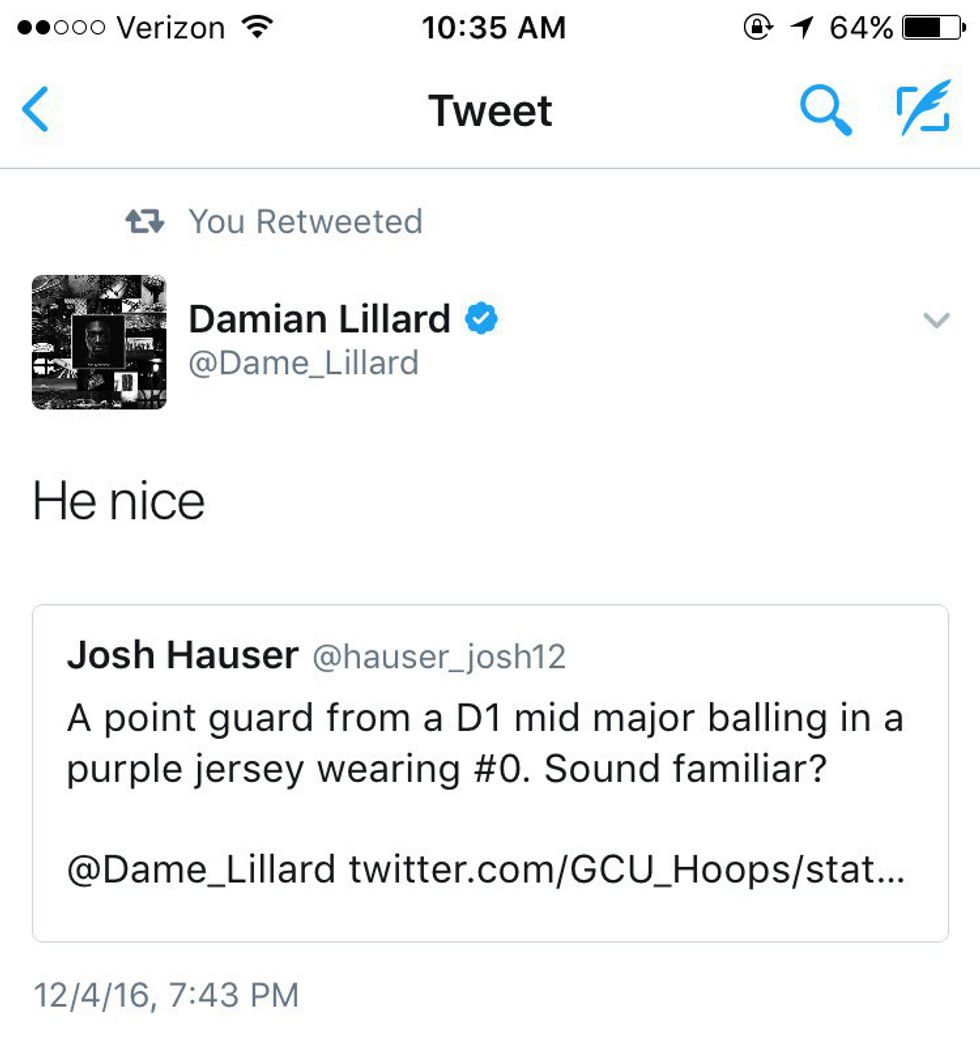Open the search magnifier icon
Viewport: 980px width, 1047px height.
point(825,110)
